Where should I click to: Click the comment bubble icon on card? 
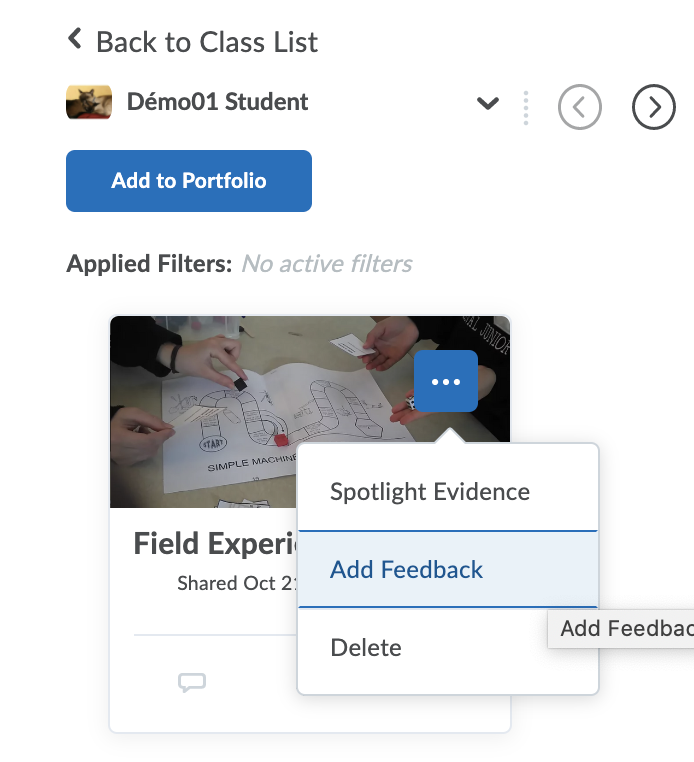click(192, 682)
